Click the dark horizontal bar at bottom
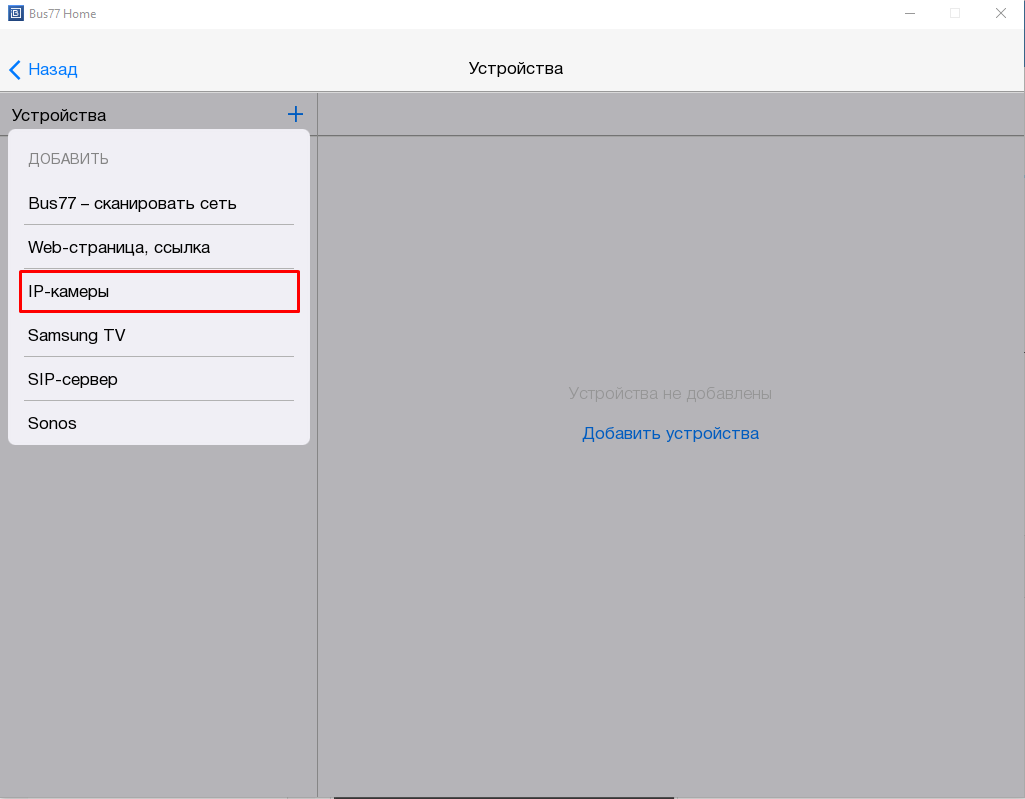 (505, 796)
